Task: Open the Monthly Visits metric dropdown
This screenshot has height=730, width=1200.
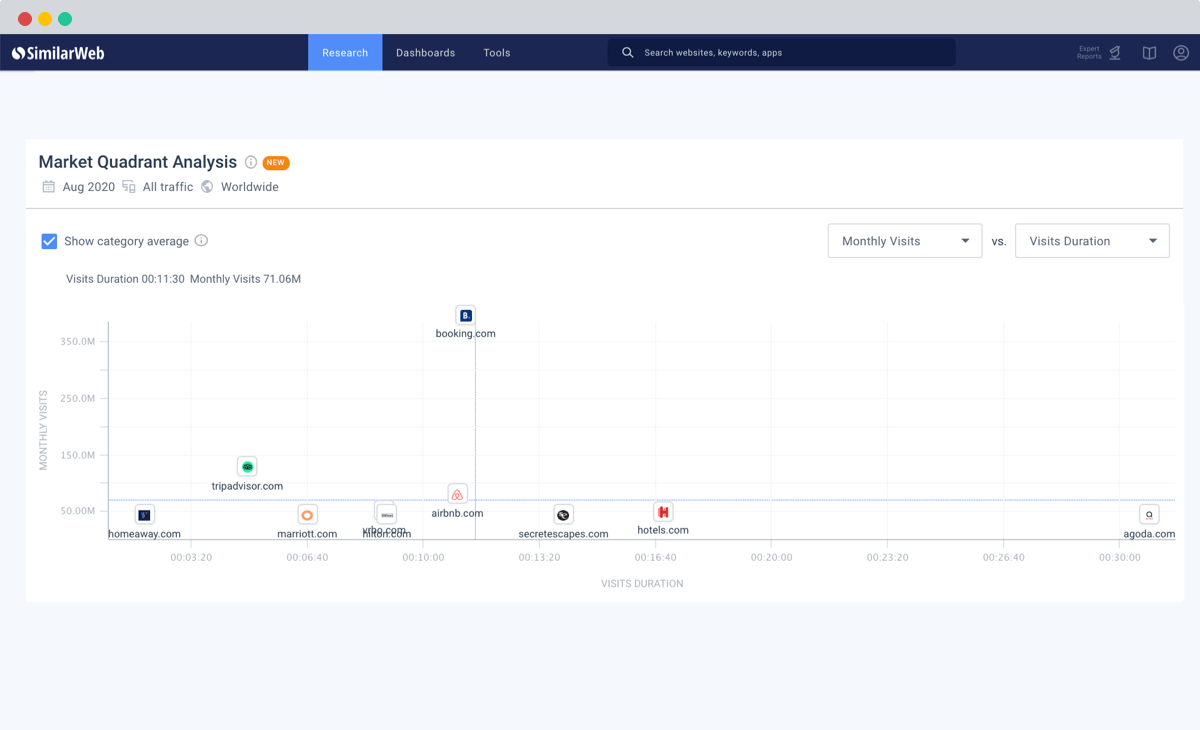Action: (x=905, y=241)
